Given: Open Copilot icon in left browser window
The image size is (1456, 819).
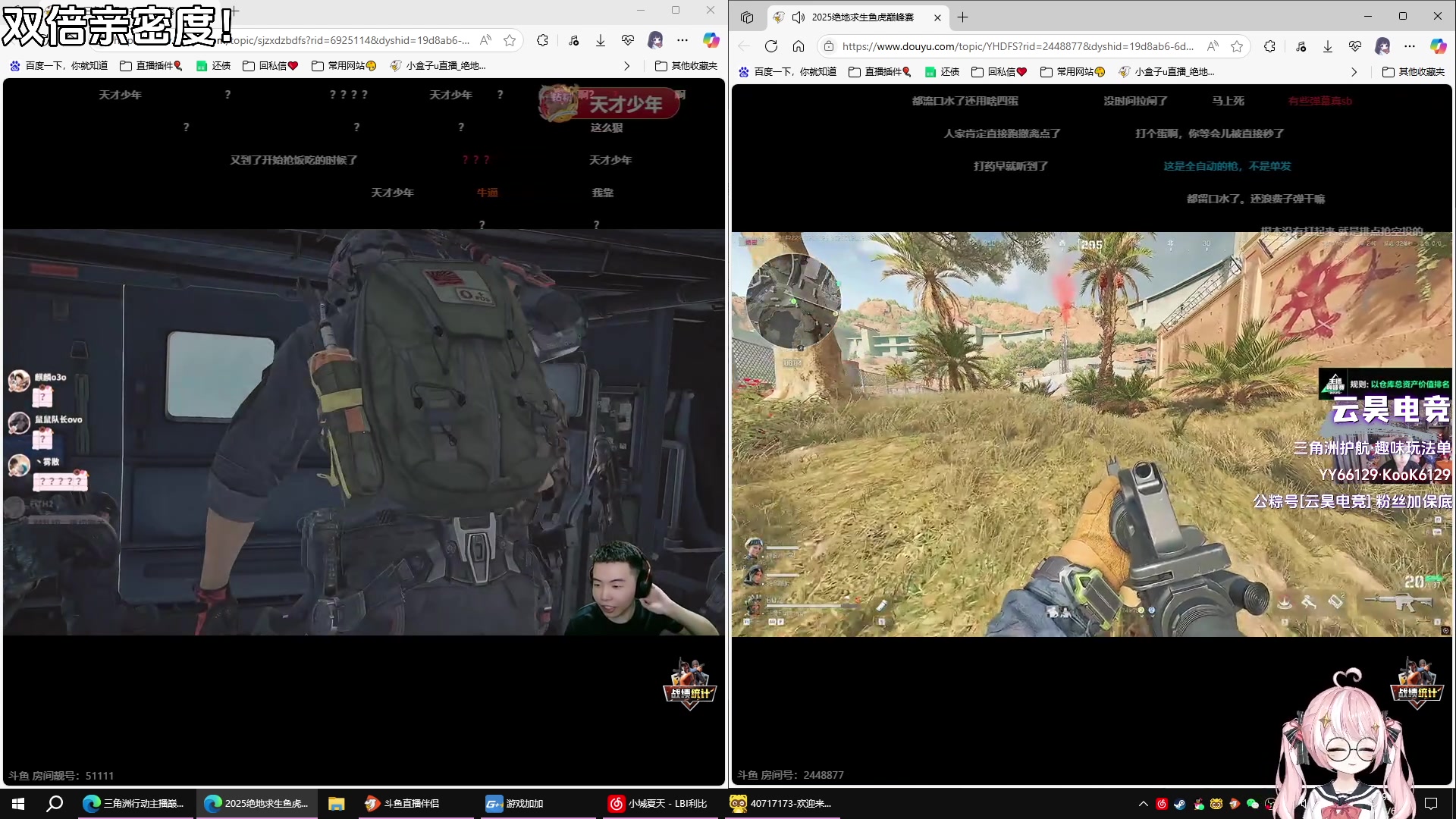Looking at the screenshot, I should click(x=711, y=40).
